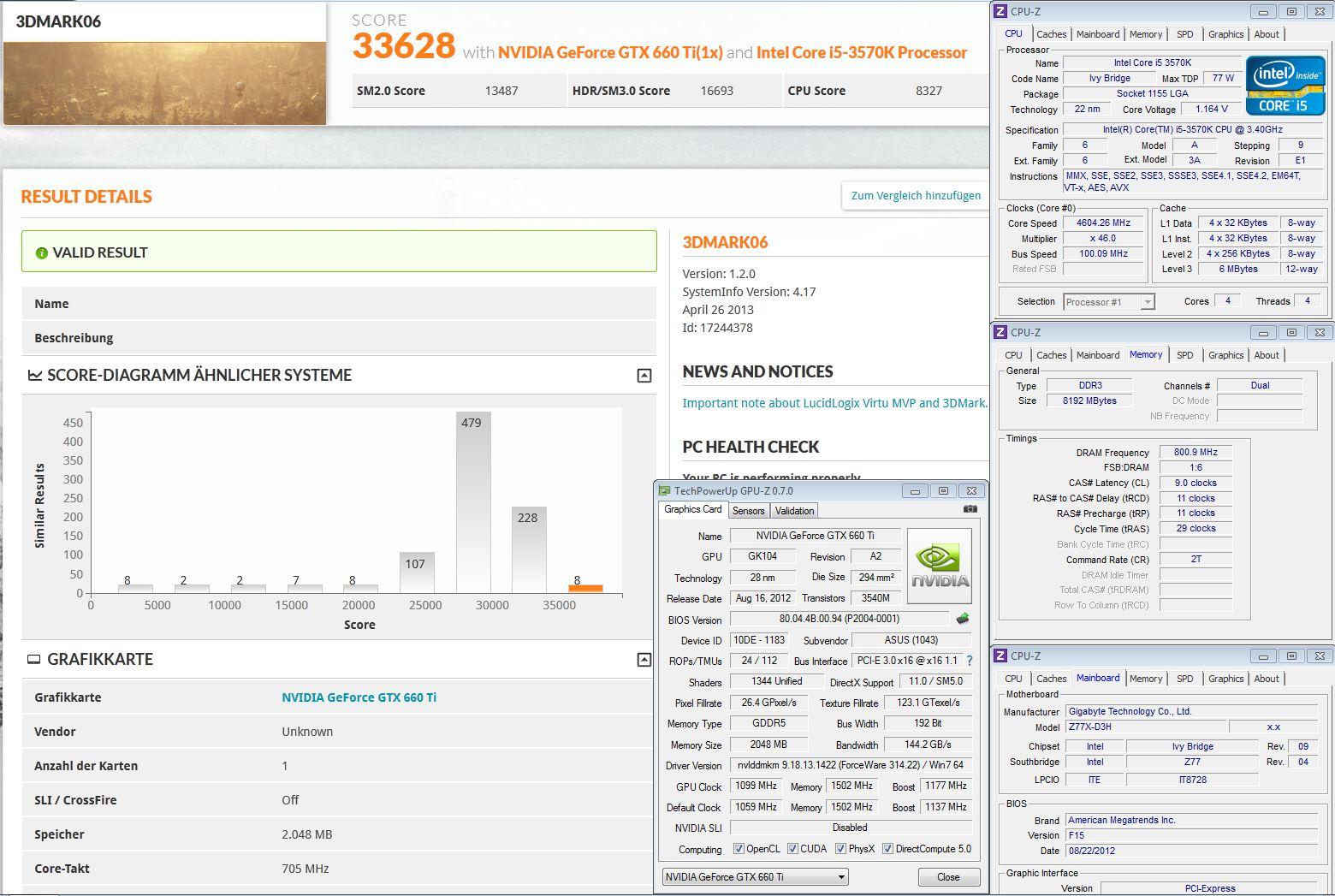
Task: Collapse the Grafikkarte section
Action: point(644,660)
